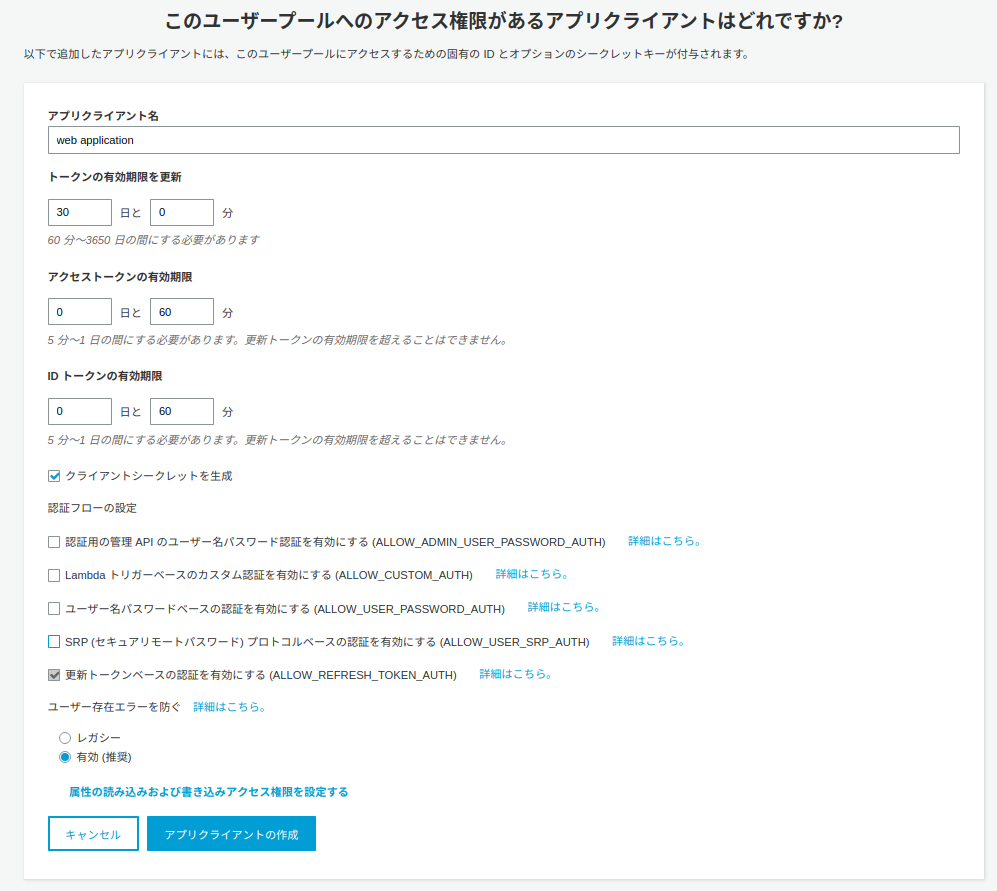Select レガシー radio option
997x891 pixels.
point(65,737)
